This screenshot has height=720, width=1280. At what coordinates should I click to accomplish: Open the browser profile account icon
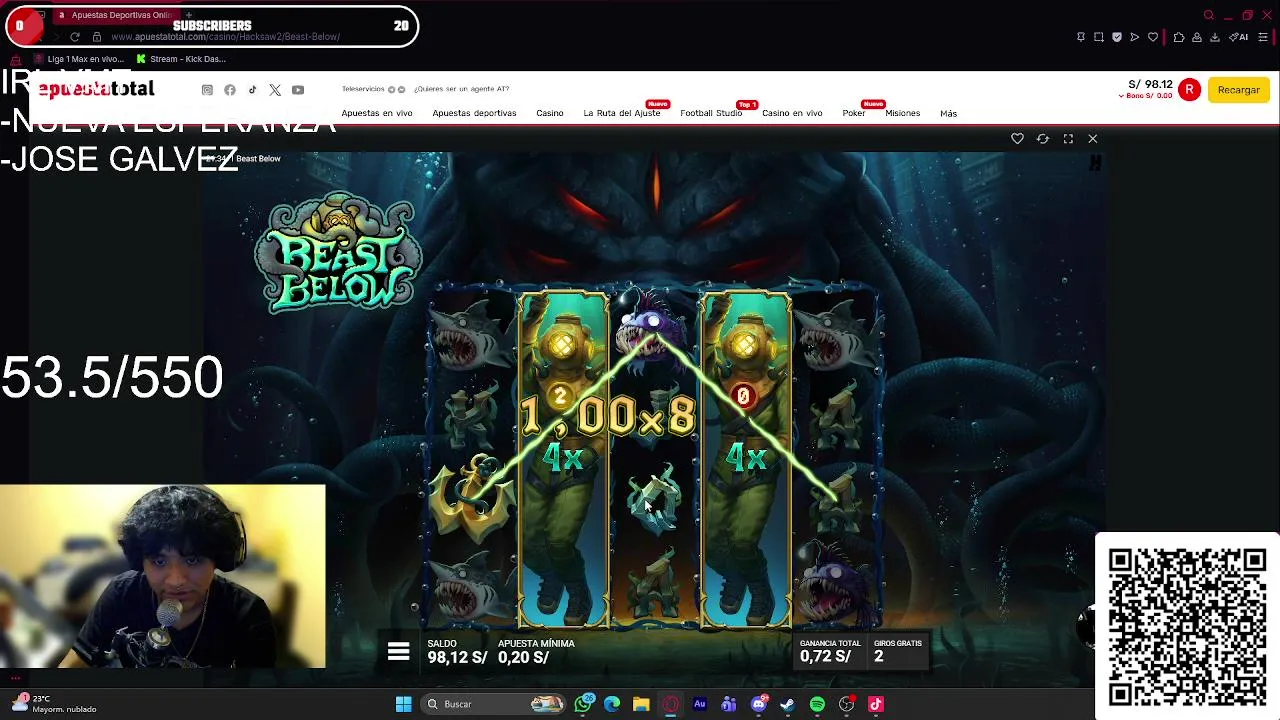pyautogui.click(x=1197, y=37)
